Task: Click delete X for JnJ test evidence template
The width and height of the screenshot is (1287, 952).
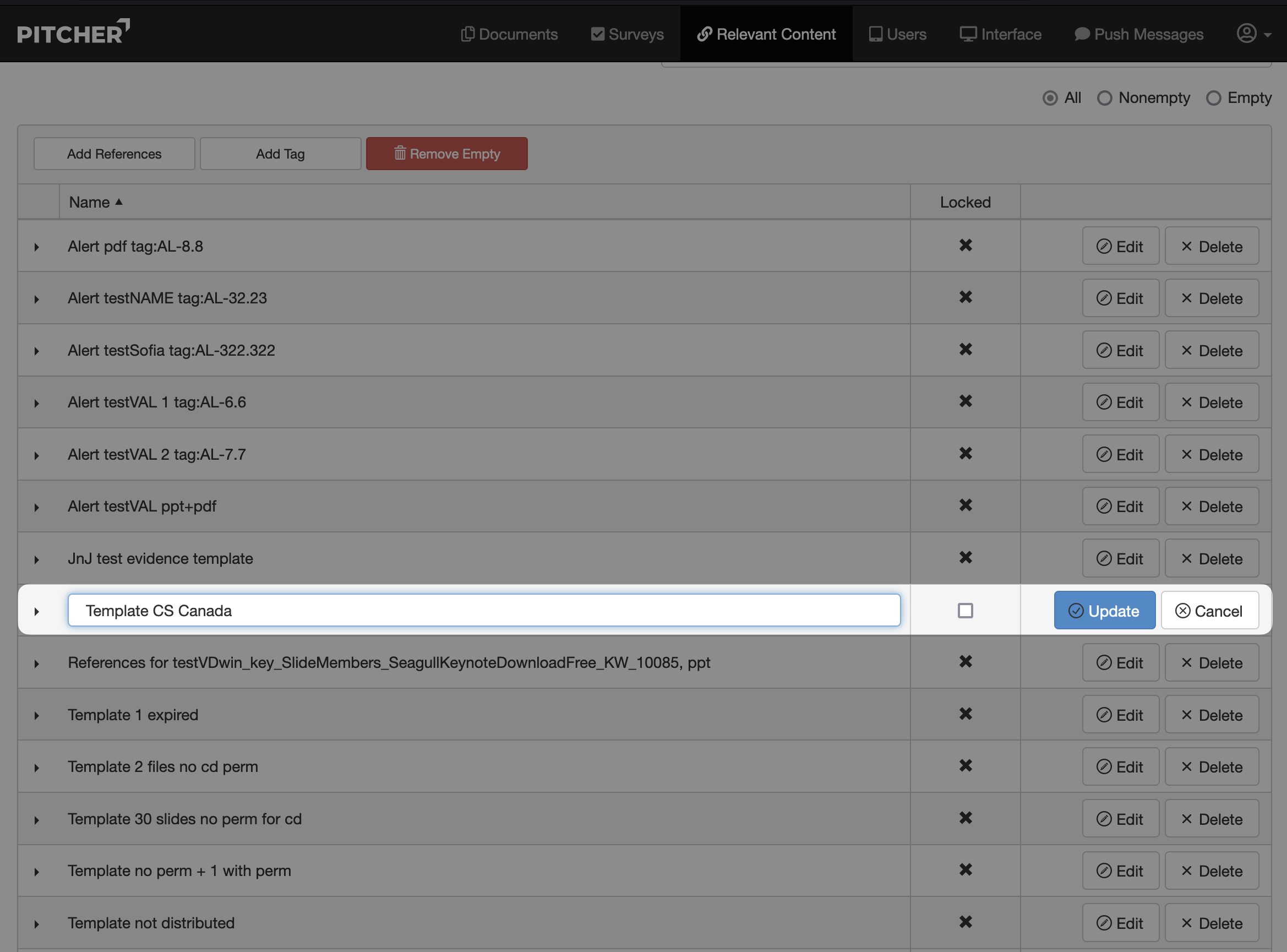Action: 1187,558
